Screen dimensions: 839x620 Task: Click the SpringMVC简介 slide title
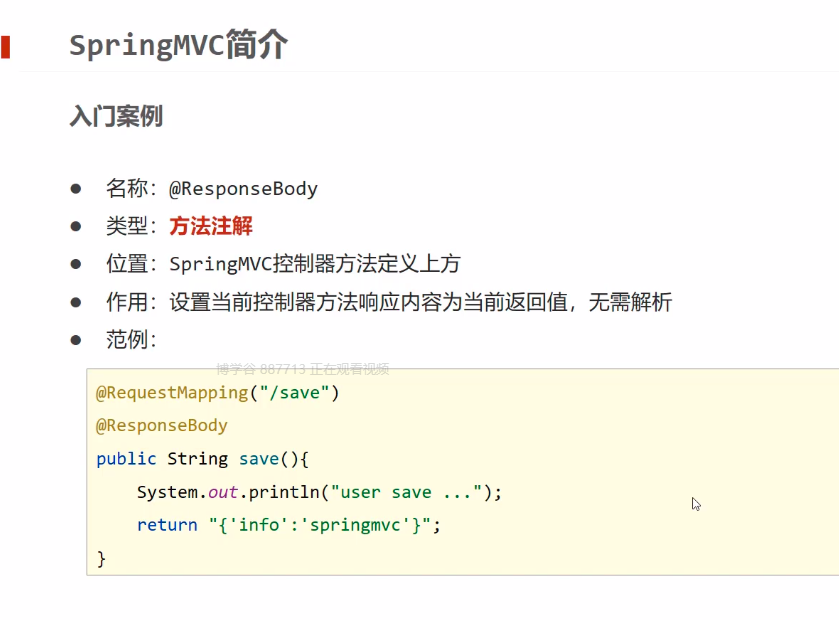click(178, 46)
